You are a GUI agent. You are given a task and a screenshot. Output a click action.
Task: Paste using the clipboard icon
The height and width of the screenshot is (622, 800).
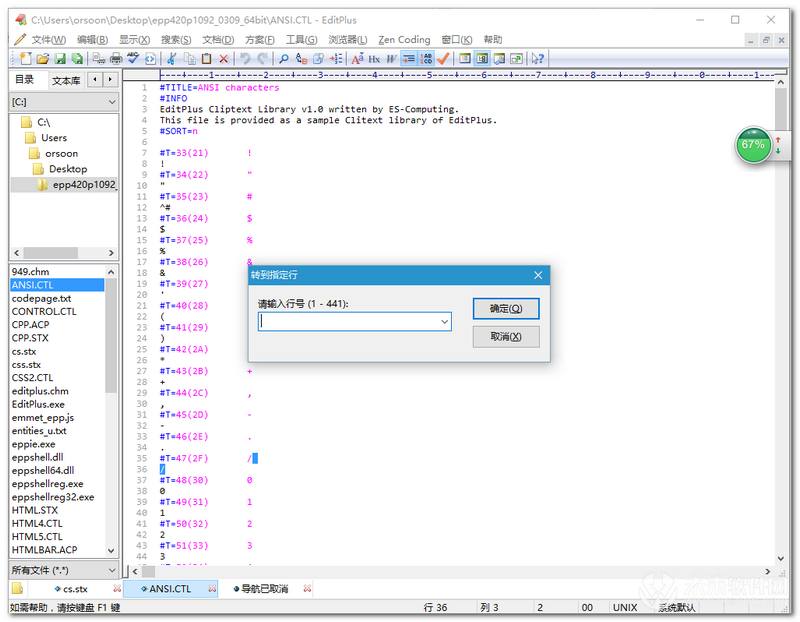206,59
